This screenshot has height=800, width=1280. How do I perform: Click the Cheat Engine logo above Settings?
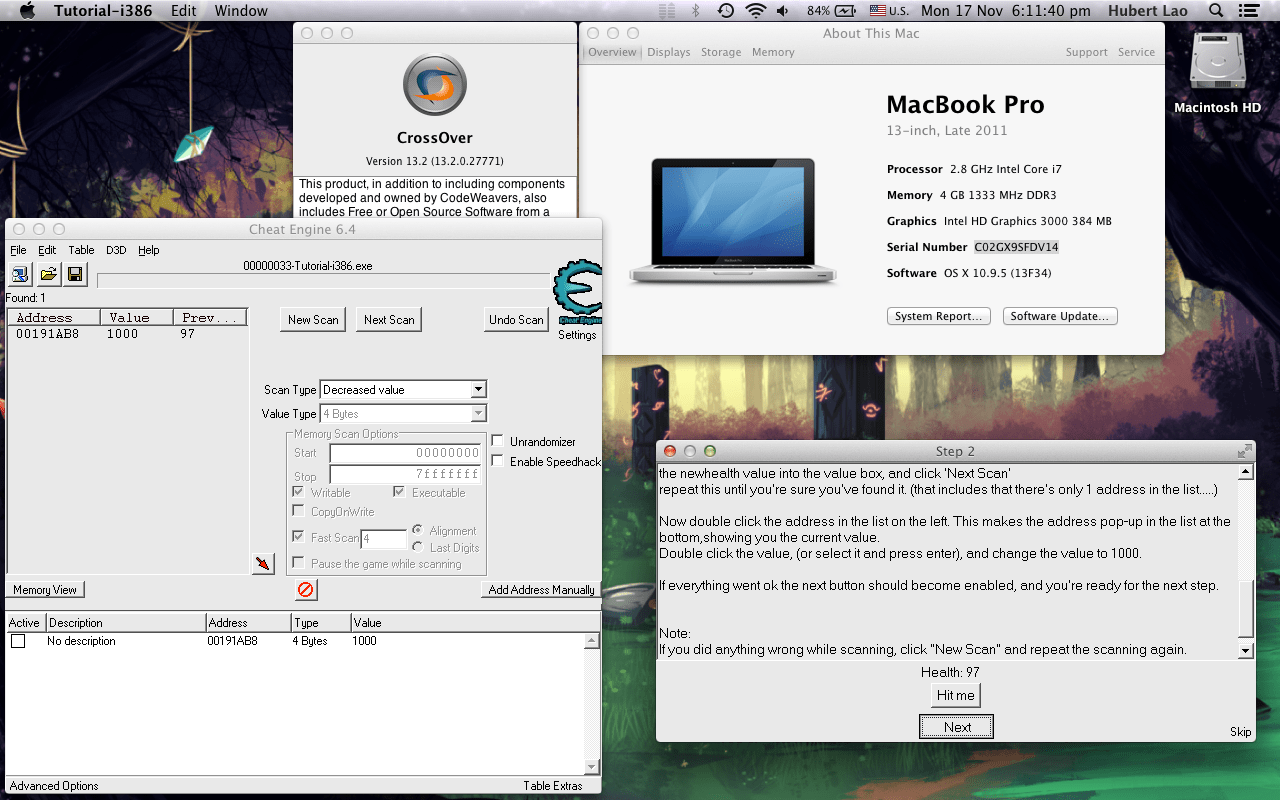(578, 292)
